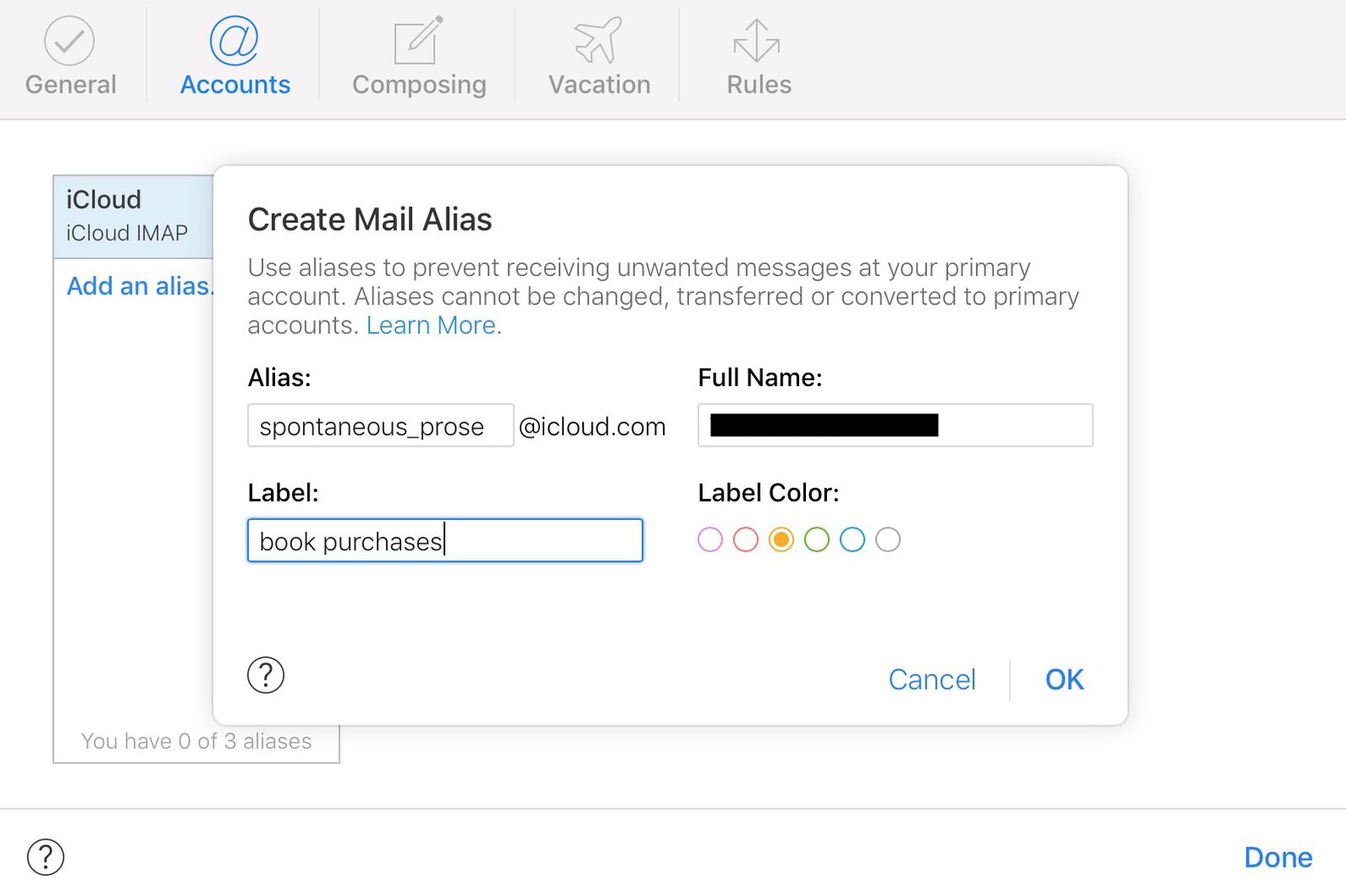Select the red label color swatch
Viewport: 1346px width, 896px height.
745,539
